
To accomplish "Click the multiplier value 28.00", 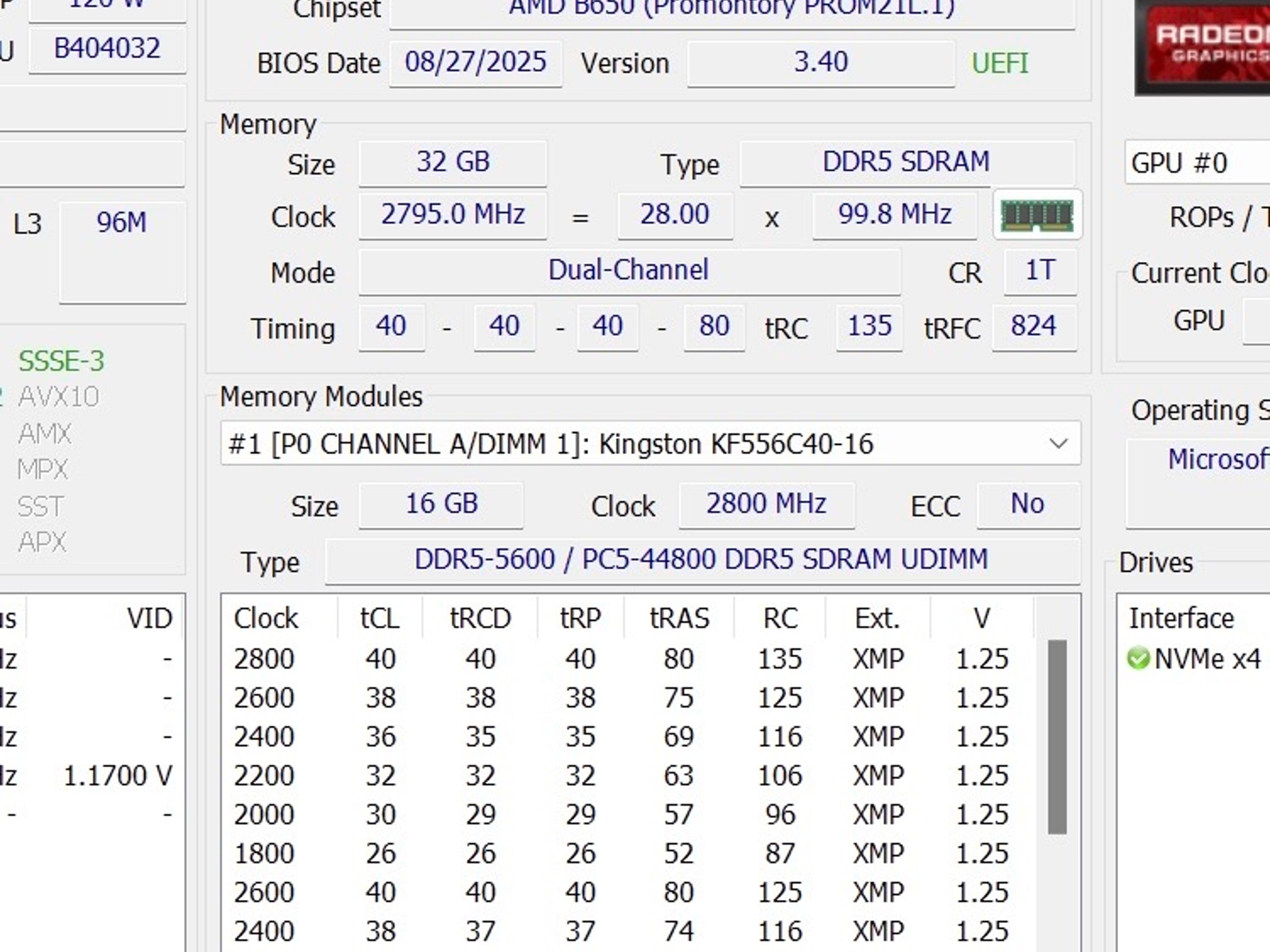I will click(x=675, y=215).
